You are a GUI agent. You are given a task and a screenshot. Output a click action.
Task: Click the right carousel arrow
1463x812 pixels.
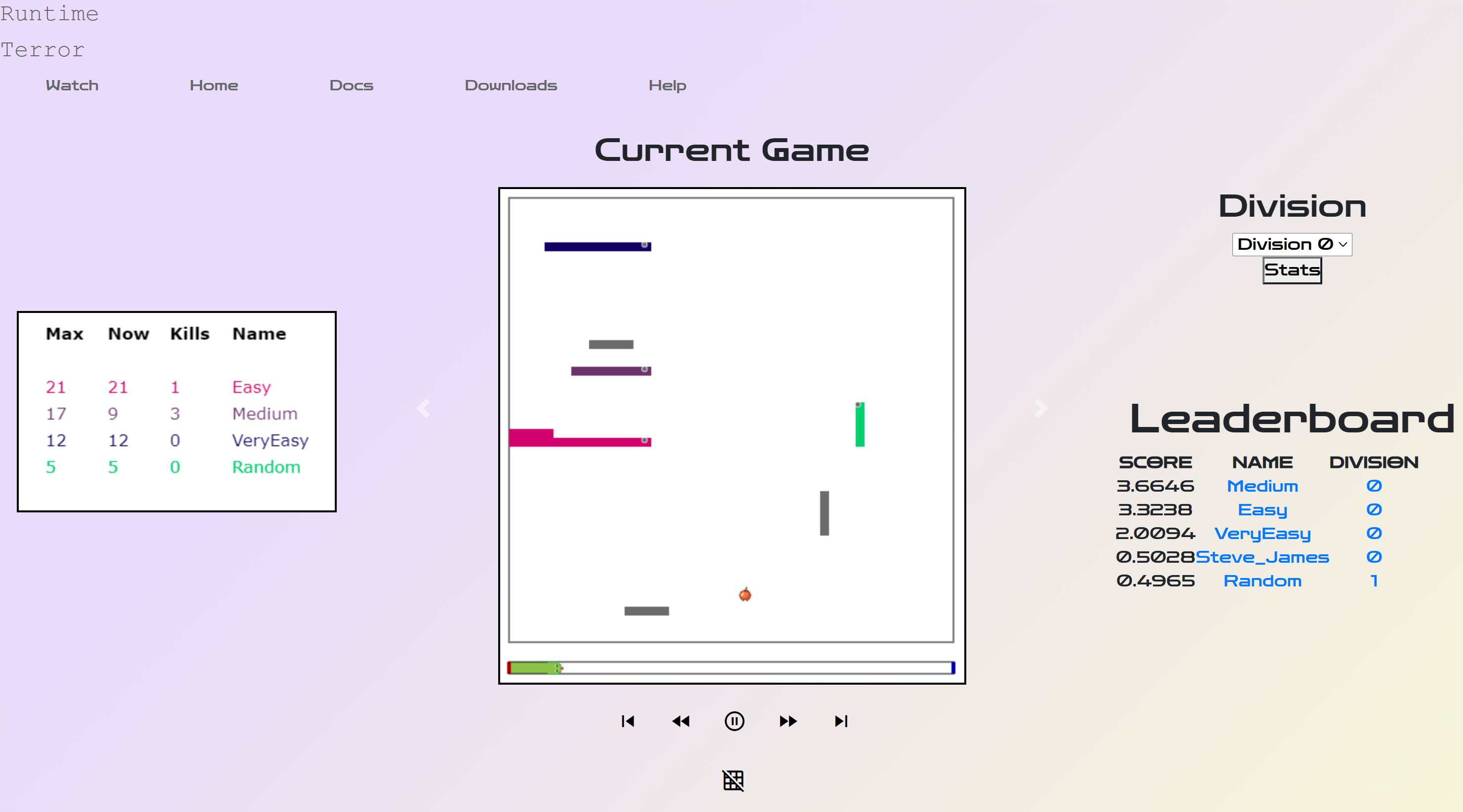pyautogui.click(x=1040, y=408)
